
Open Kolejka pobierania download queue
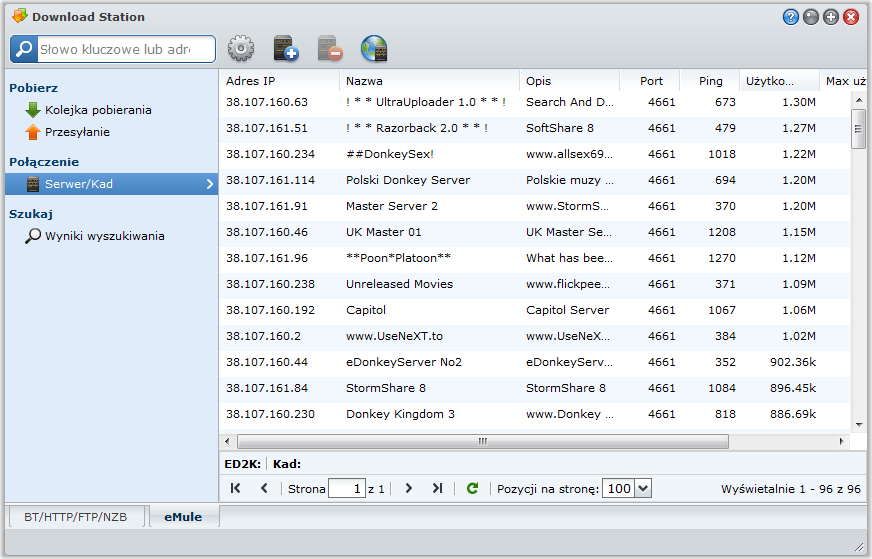(x=88, y=110)
